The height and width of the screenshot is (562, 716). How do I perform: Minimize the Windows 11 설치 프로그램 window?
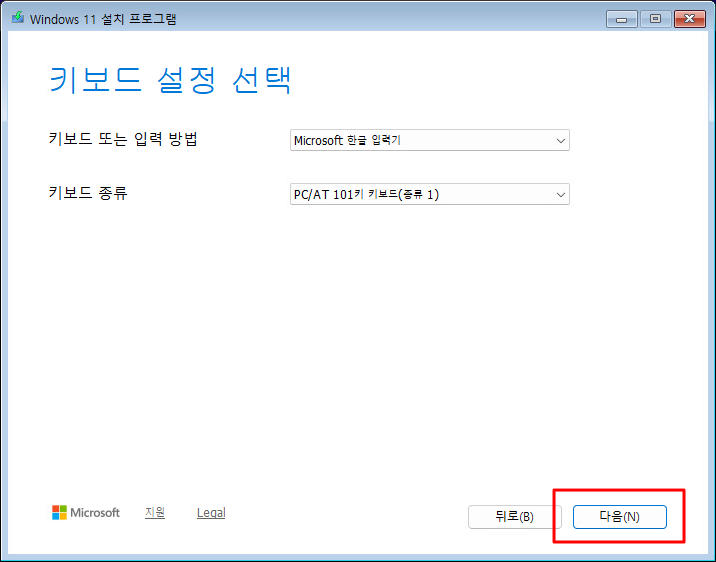tap(621, 19)
